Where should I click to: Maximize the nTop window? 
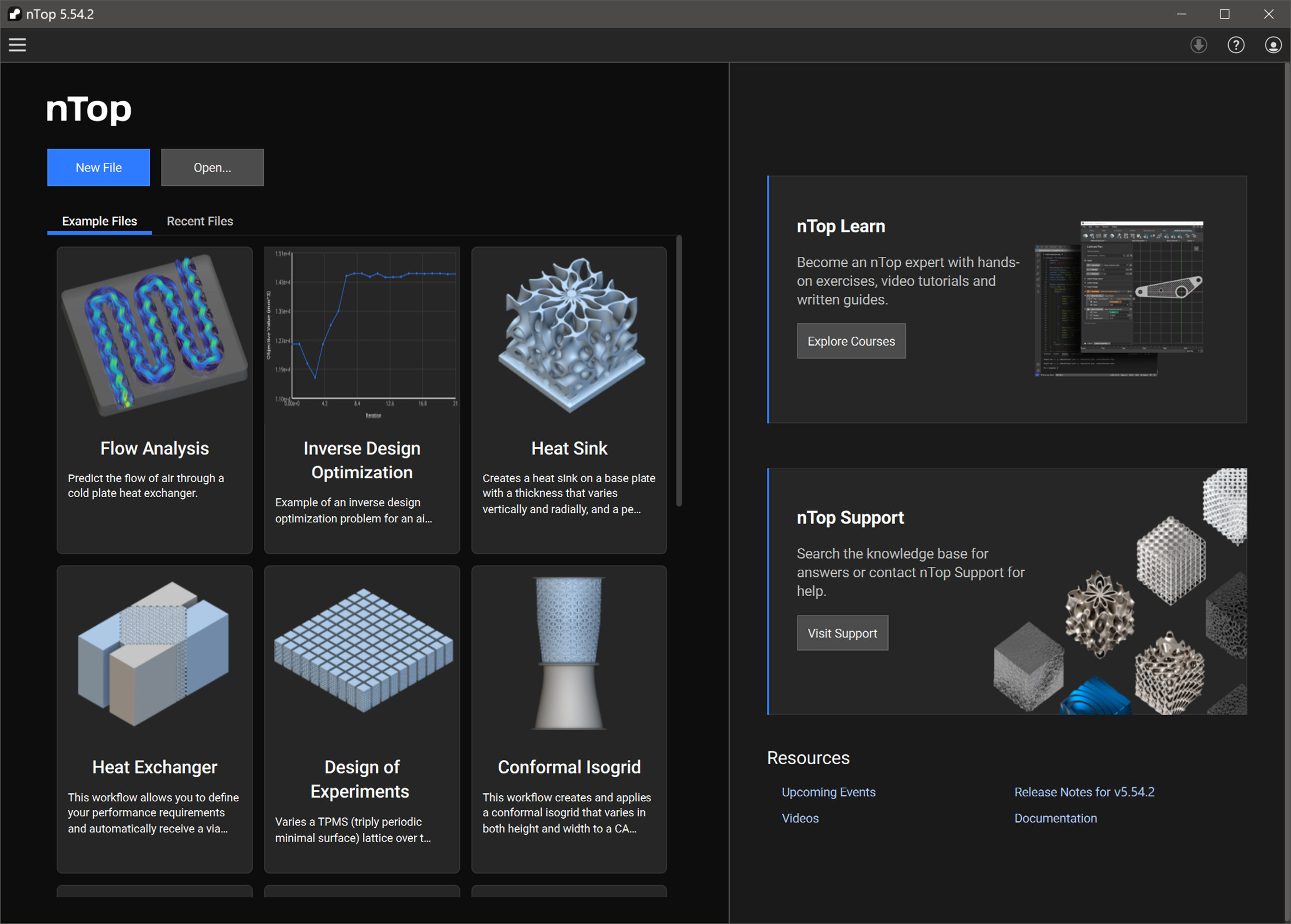[1224, 13]
